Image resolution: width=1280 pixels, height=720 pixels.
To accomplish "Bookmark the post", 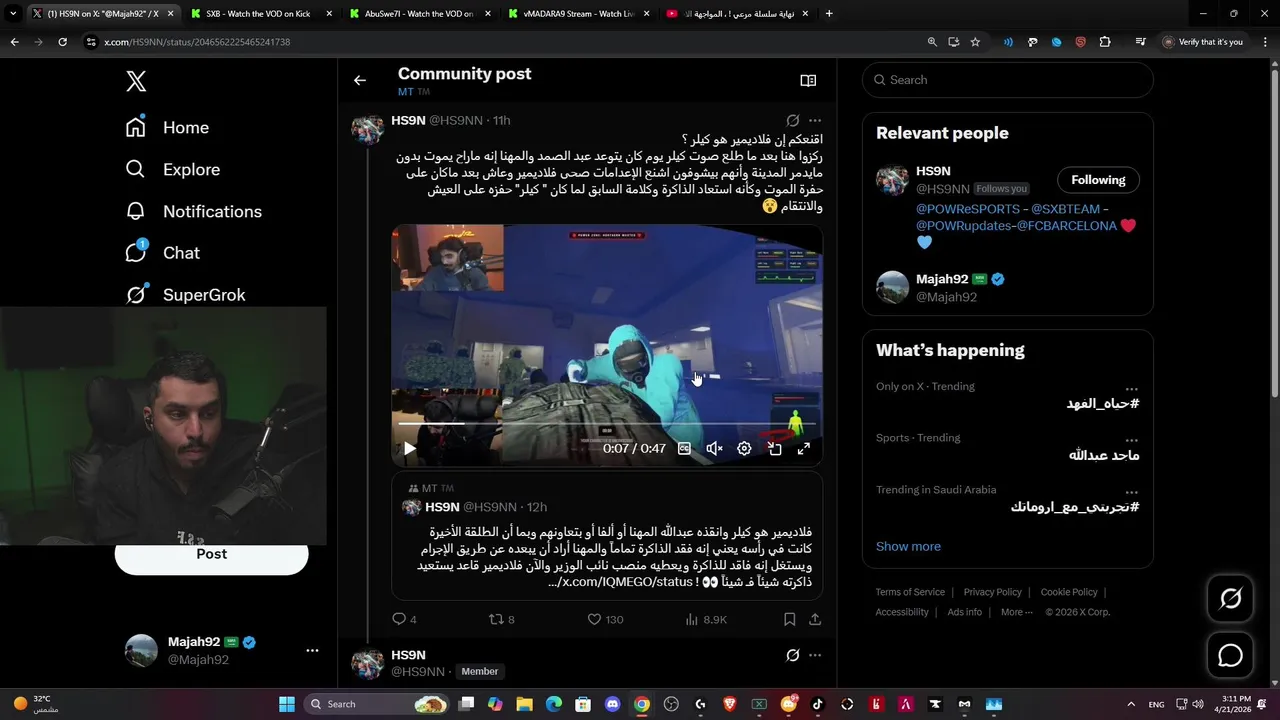I will (789, 619).
